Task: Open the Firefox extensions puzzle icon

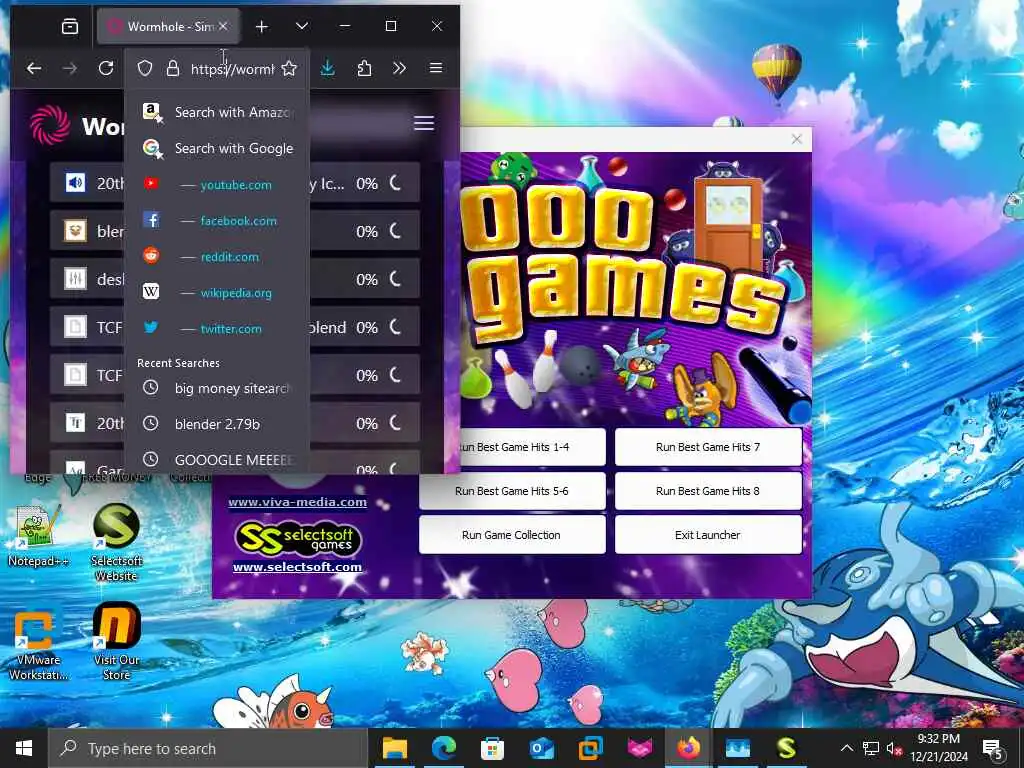Action: pyautogui.click(x=364, y=68)
